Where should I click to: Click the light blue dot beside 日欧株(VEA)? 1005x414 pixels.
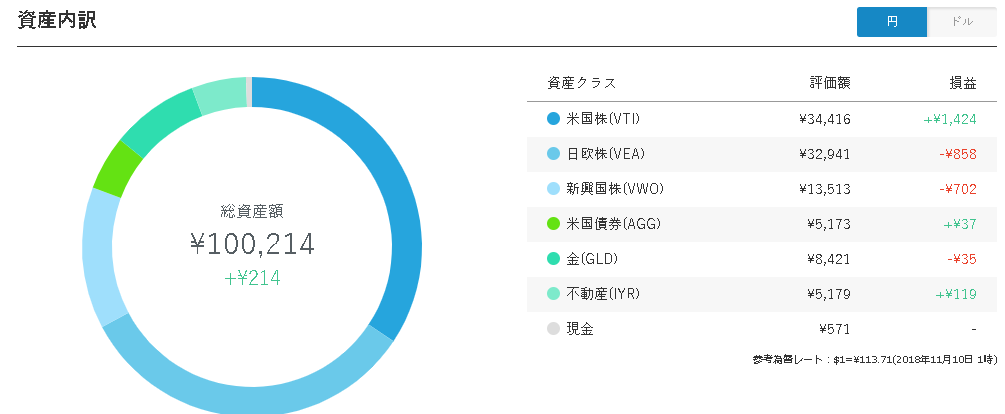point(553,154)
